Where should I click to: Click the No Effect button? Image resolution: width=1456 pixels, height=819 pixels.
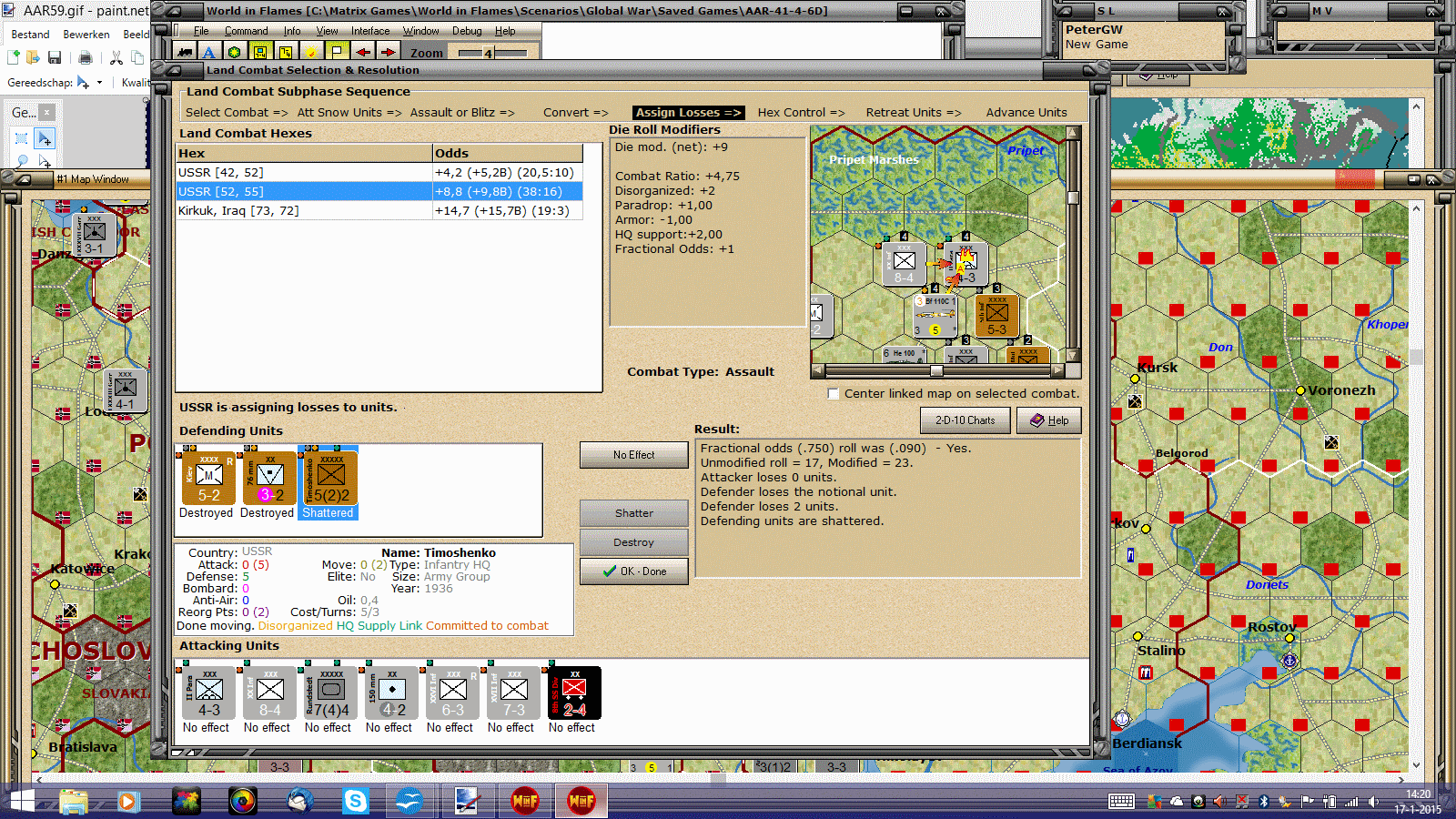coord(633,455)
